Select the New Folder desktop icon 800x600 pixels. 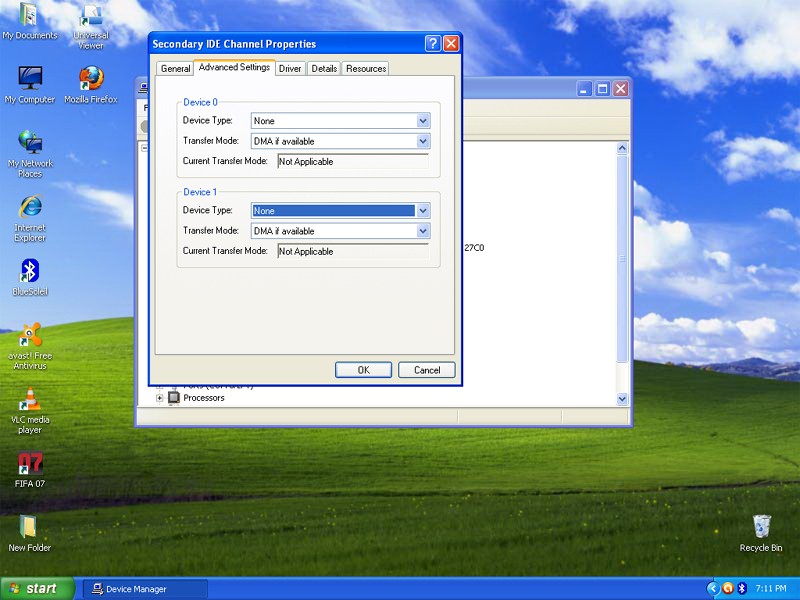pyautogui.click(x=30, y=533)
